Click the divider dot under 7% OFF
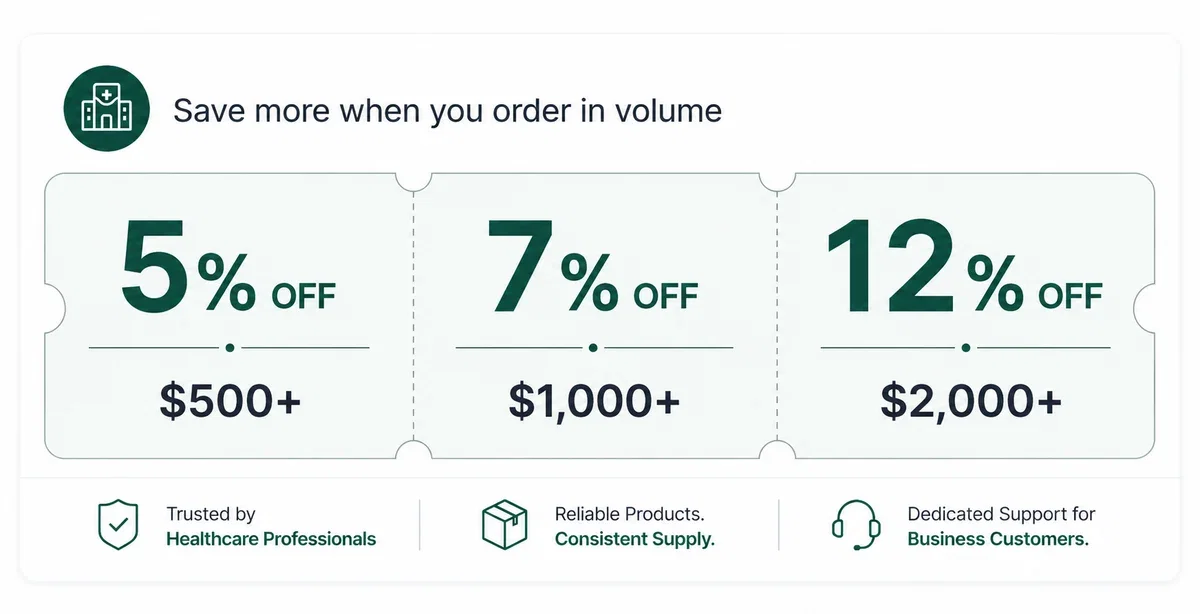The width and height of the screenshot is (1200, 614). coord(594,348)
